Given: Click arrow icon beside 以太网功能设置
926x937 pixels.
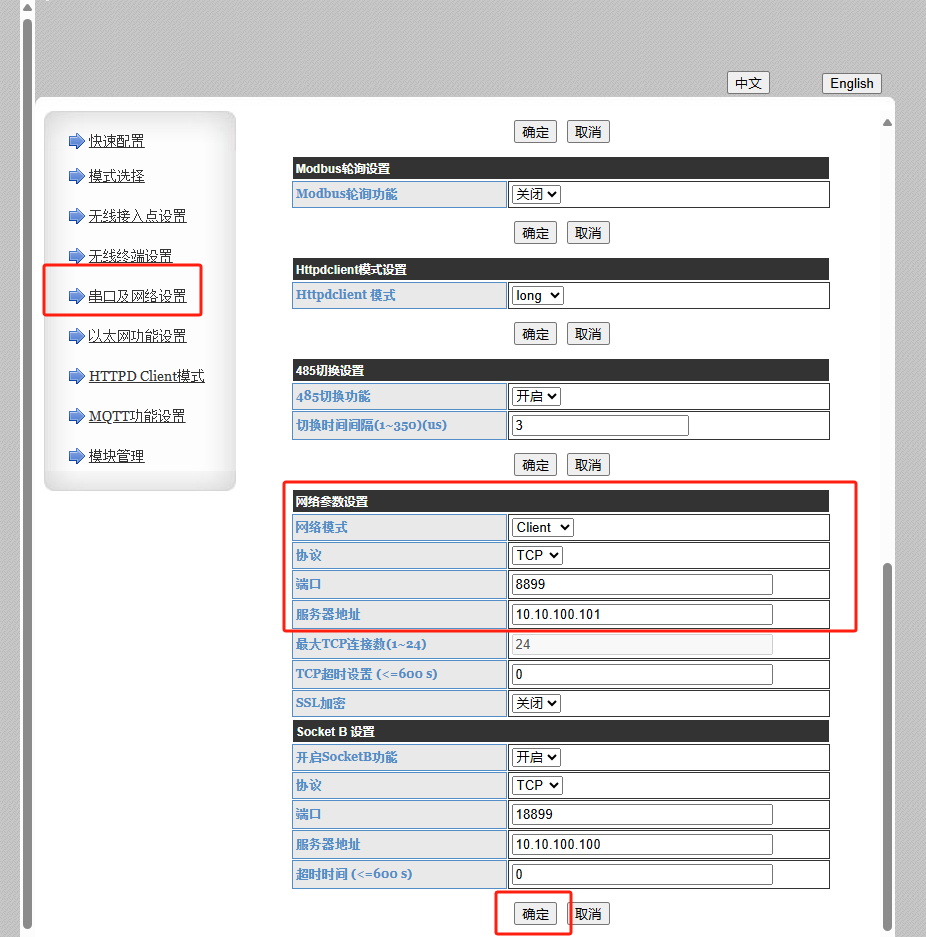Looking at the screenshot, I should click(x=76, y=336).
